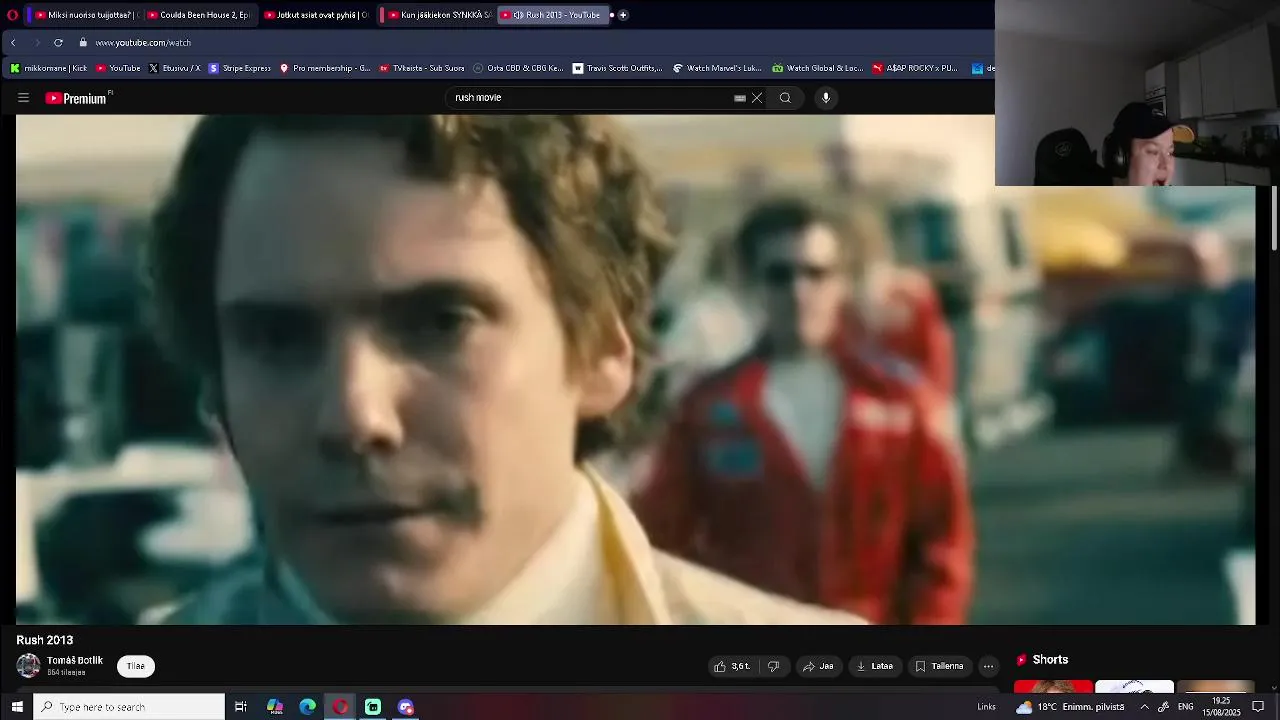Open 'Travis Scott Outfits' bookmark
The height and width of the screenshot is (720, 1280).
617,68
